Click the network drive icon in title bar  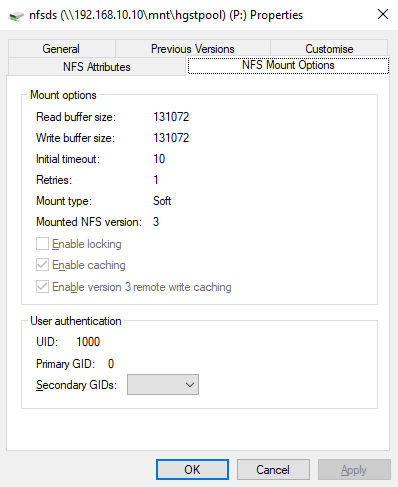(x=16, y=16)
